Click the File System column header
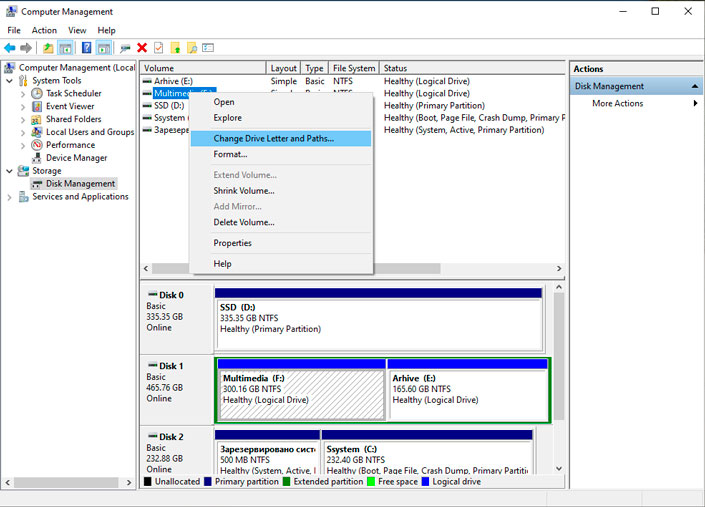The image size is (705, 507). pos(354,68)
